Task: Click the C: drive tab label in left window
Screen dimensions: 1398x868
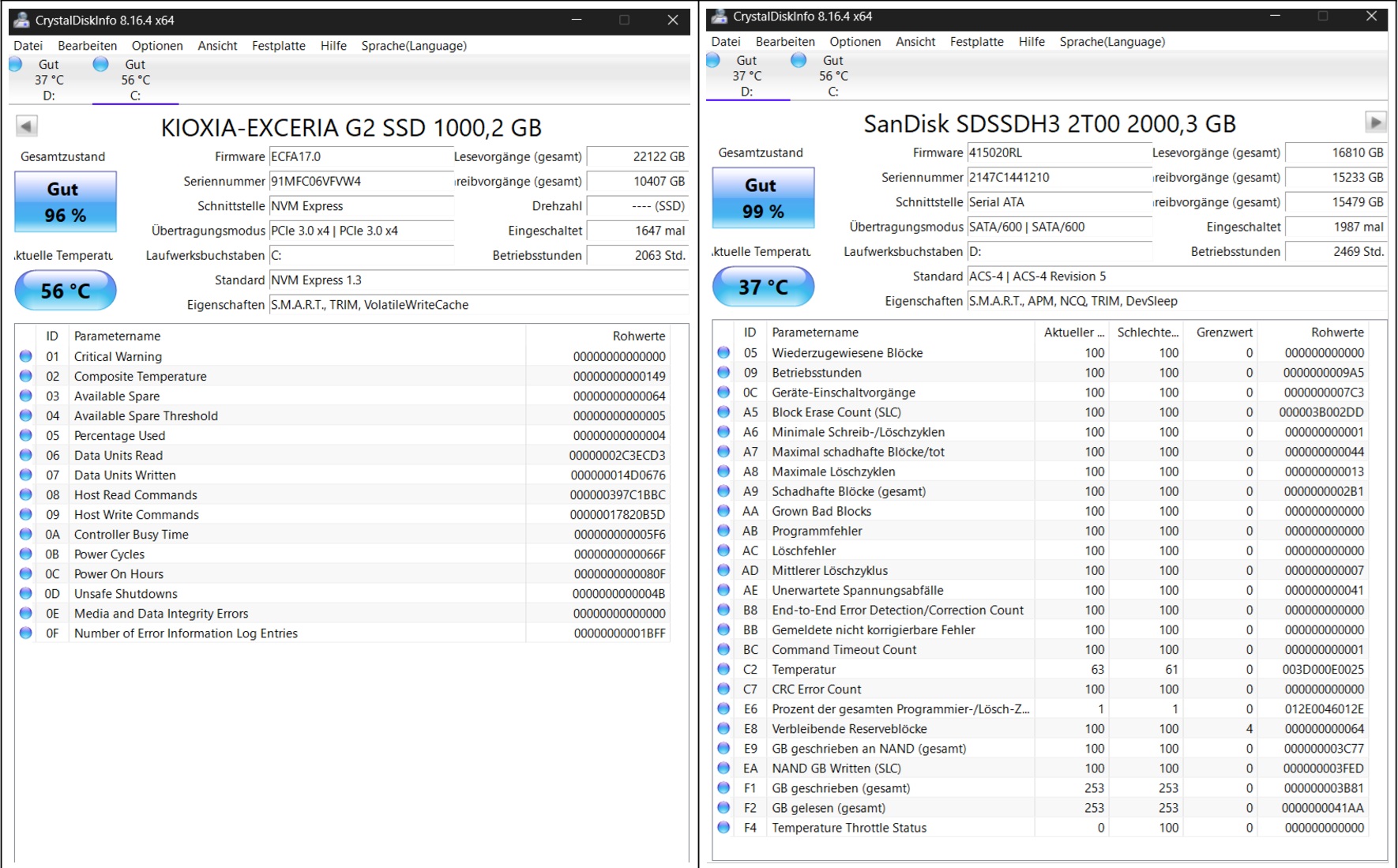Action: click(x=135, y=96)
